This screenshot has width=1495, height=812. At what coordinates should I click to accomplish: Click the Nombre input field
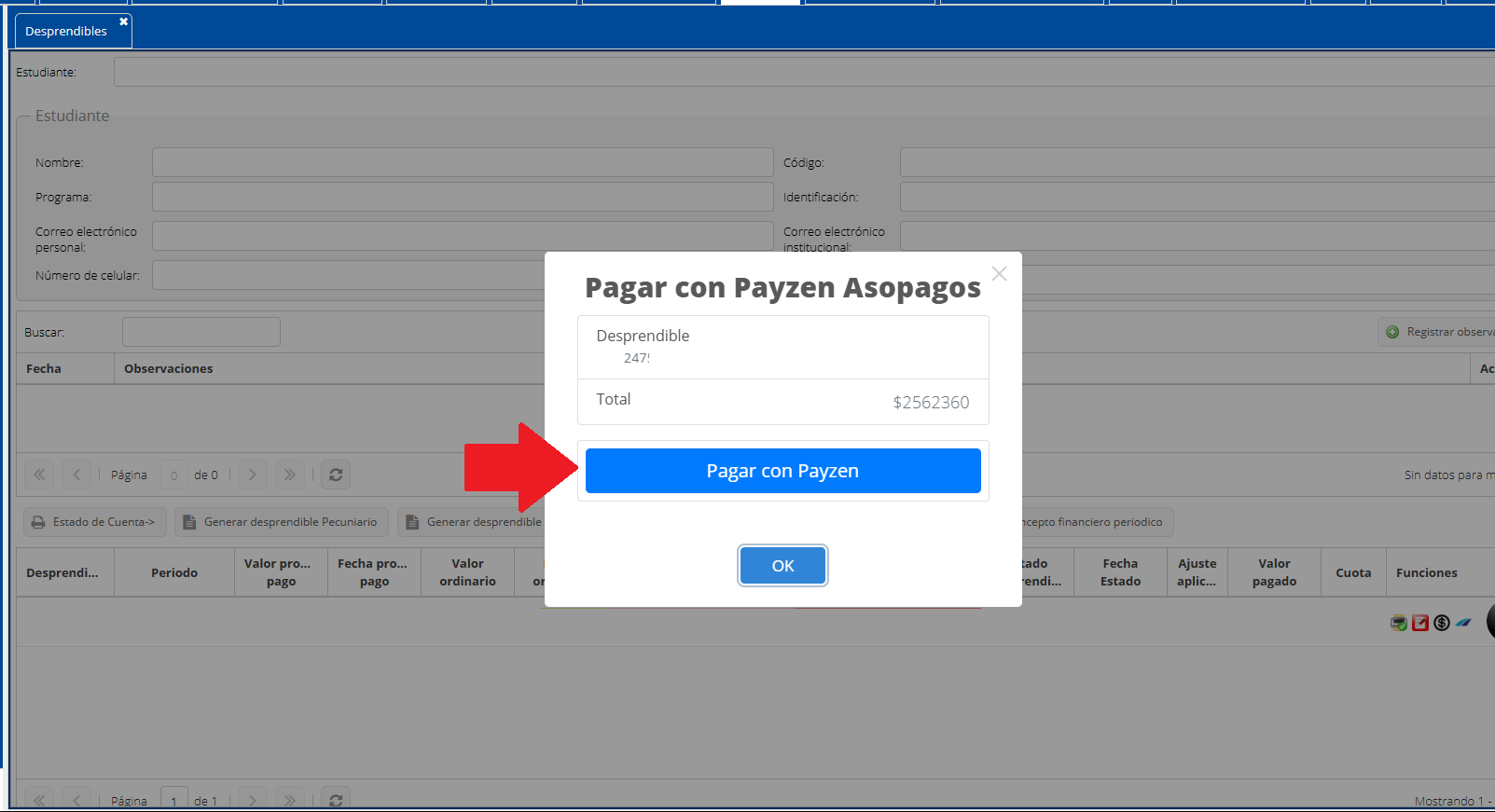463,162
